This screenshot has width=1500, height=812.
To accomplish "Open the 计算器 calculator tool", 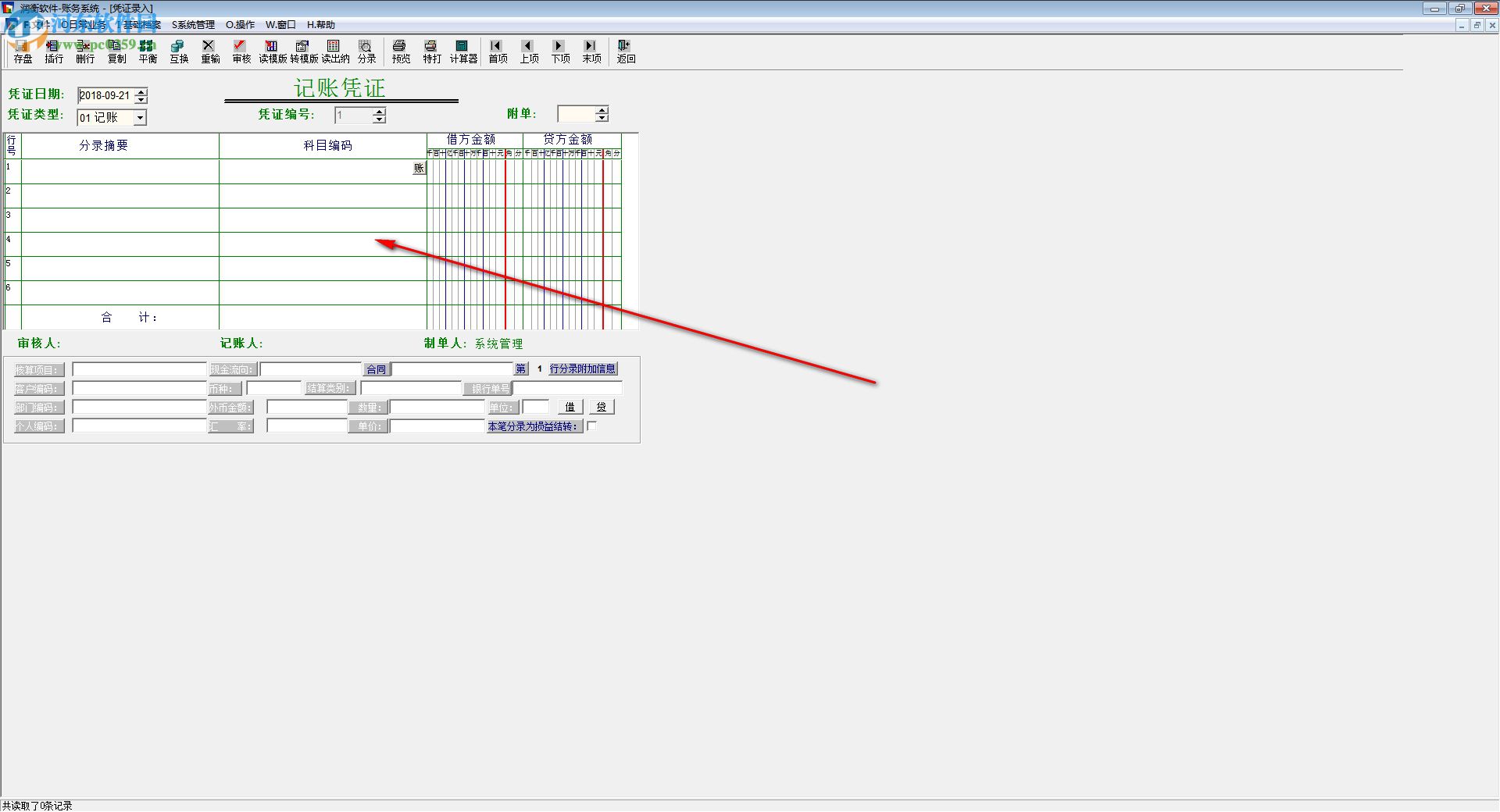I will click(462, 52).
